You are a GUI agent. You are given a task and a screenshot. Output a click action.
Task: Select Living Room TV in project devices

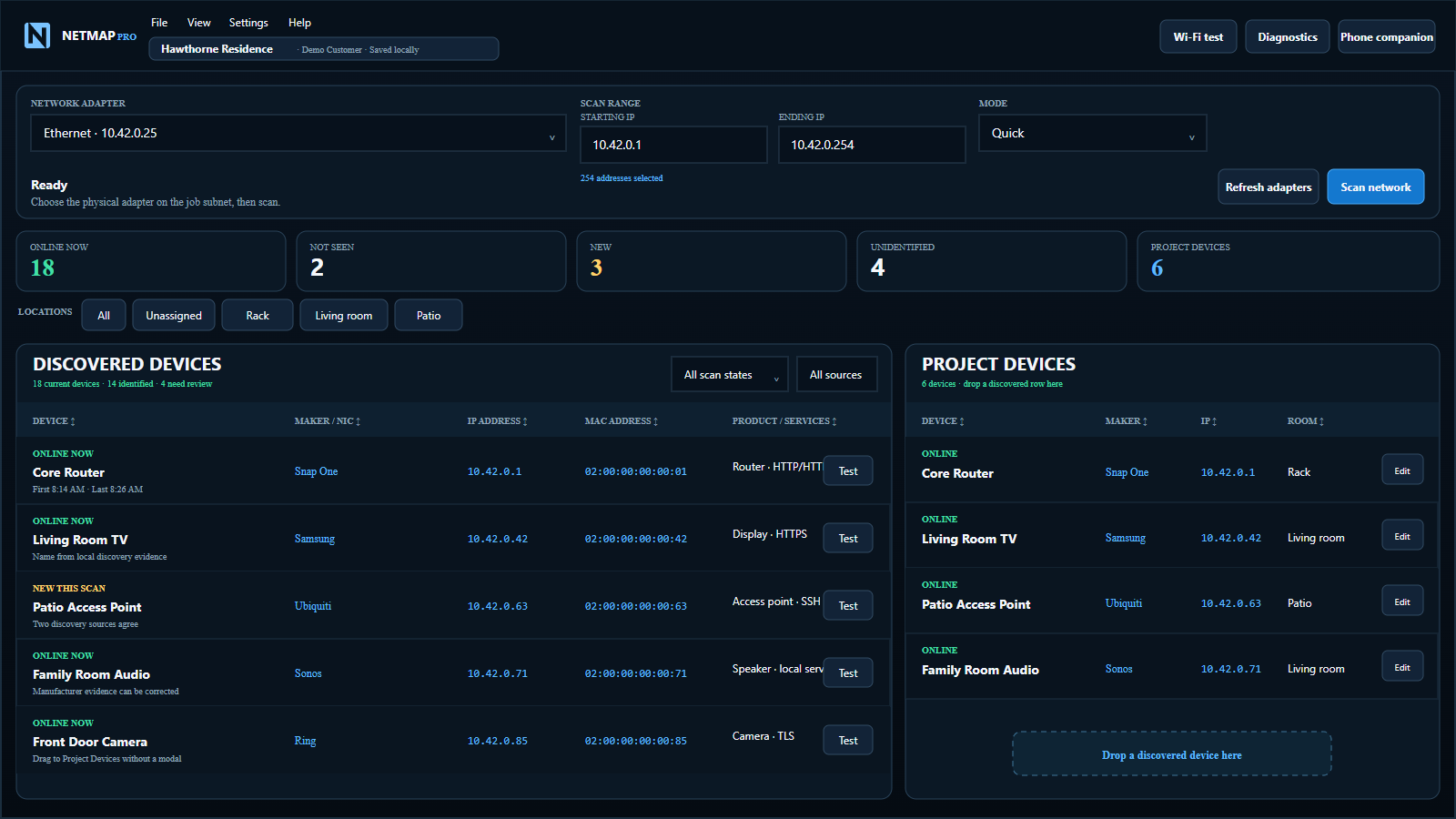(x=969, y=539)
